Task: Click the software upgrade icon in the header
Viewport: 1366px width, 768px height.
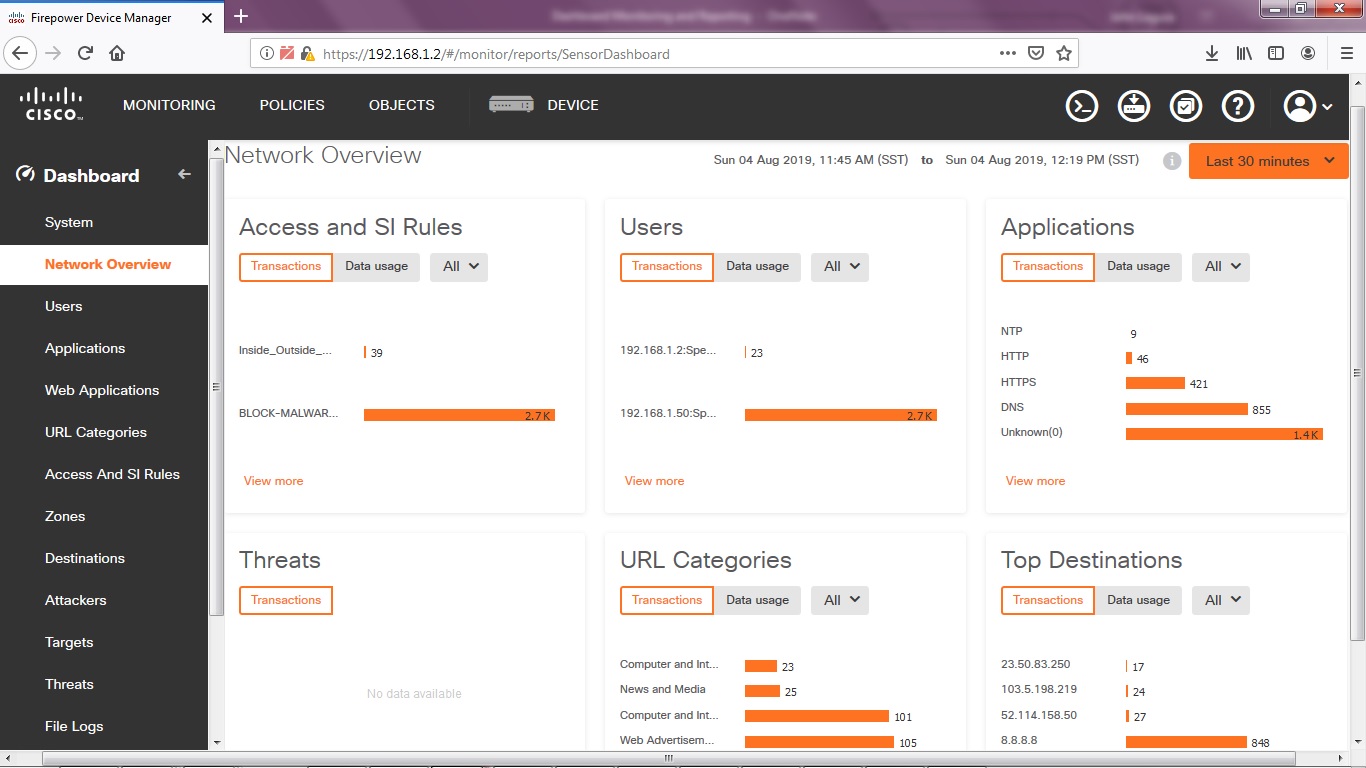Action: [x=1133, y=105]
